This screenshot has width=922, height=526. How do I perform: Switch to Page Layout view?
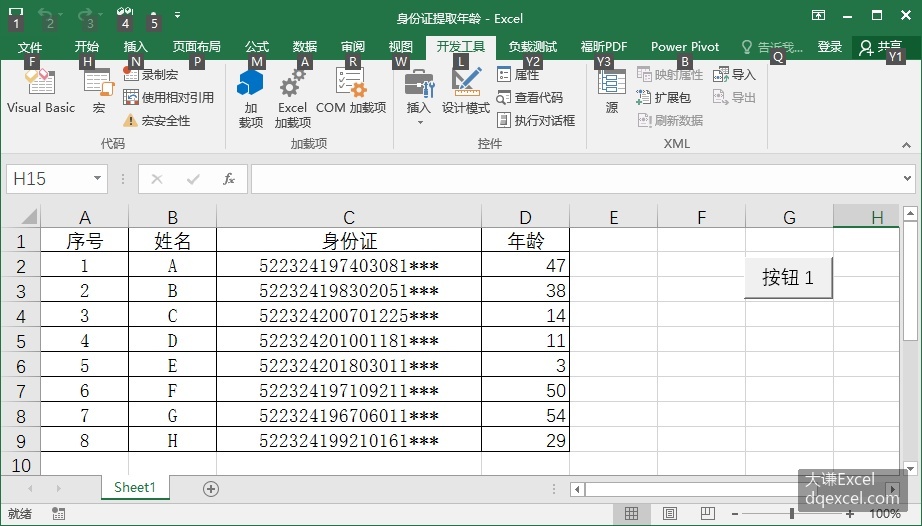pyautogui.click(x=669, y=514)
